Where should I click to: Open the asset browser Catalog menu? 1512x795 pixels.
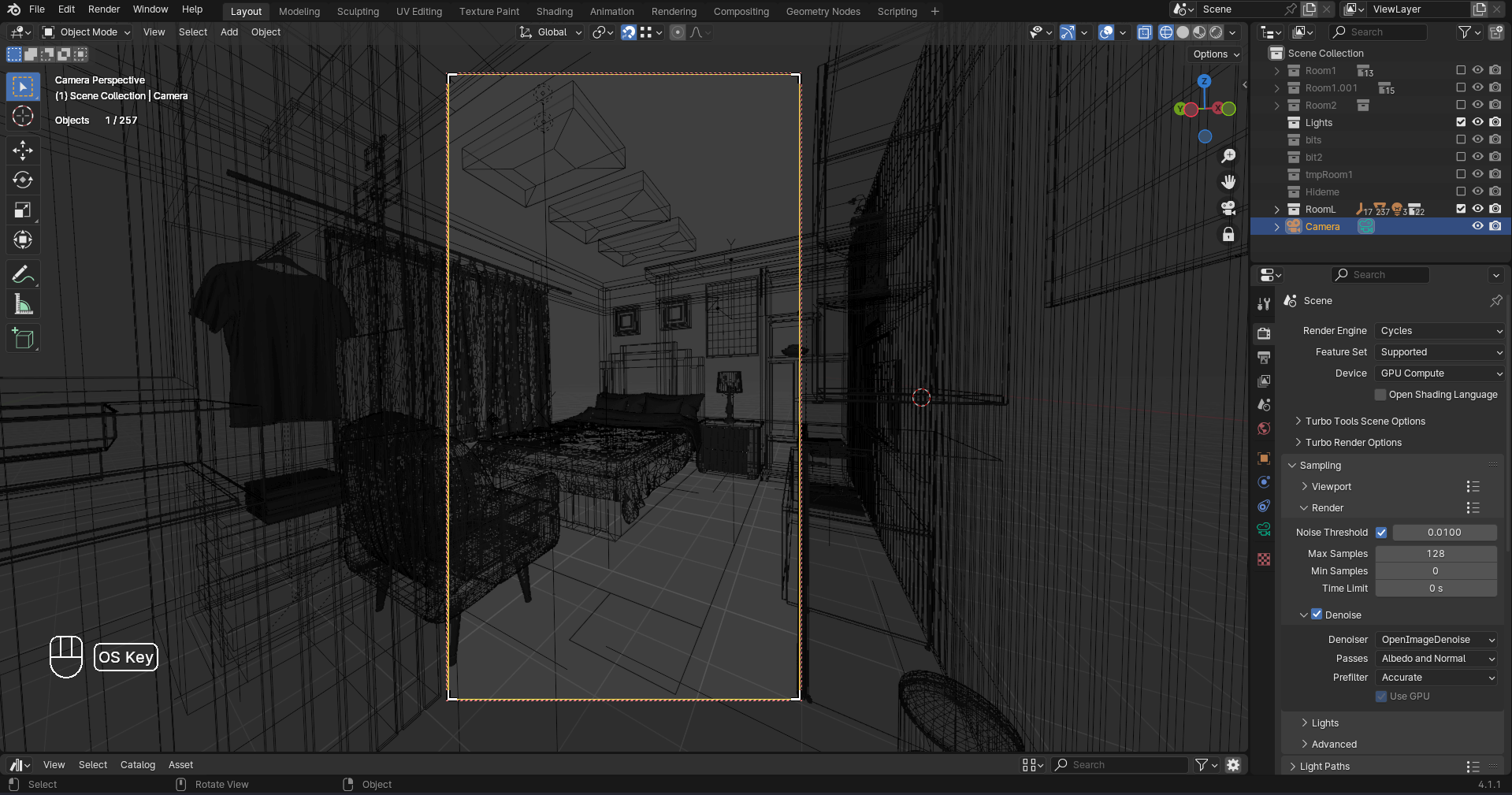click(138, 765)
